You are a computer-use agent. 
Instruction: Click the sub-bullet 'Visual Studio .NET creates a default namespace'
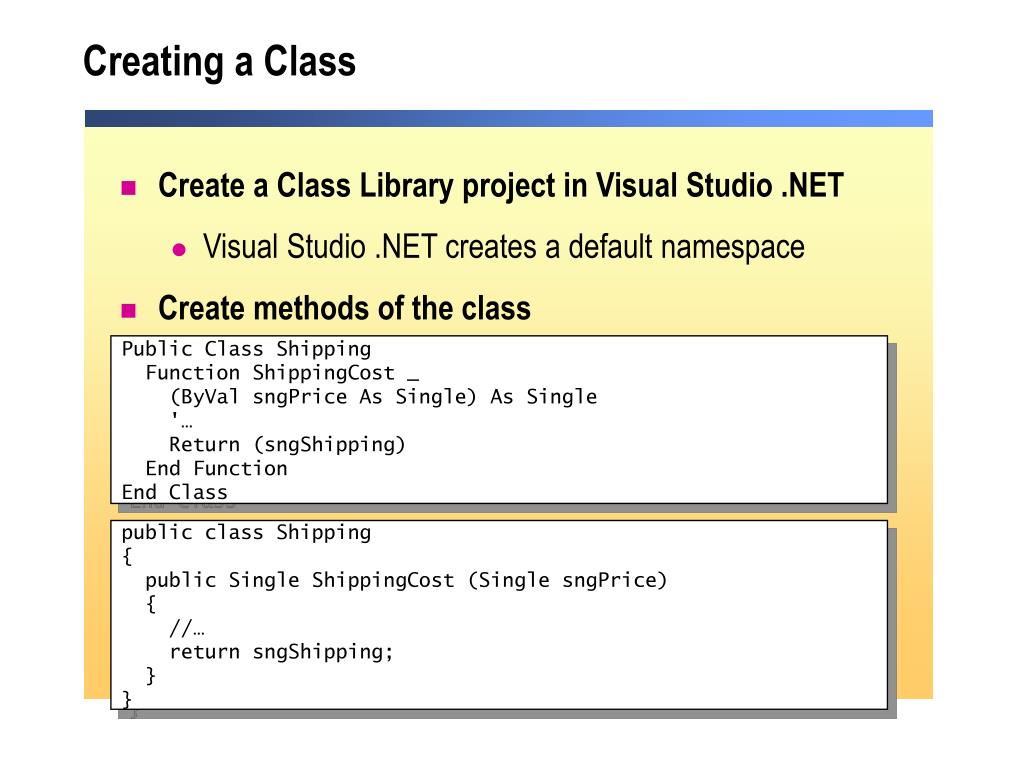point(504,248)
